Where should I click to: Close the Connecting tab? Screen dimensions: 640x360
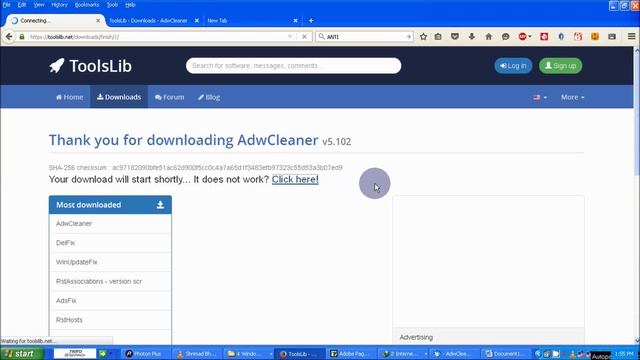click(98, 20)
